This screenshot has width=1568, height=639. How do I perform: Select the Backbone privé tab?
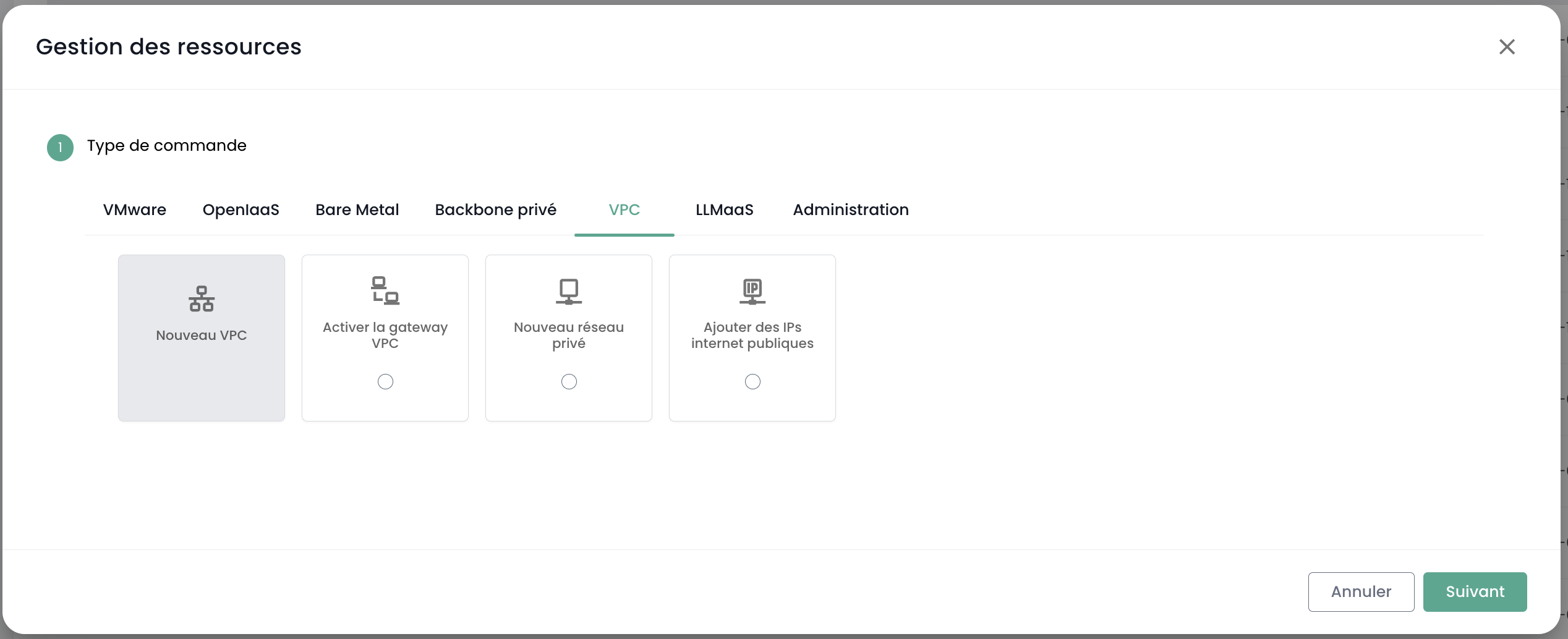click(x=495, y=210)
